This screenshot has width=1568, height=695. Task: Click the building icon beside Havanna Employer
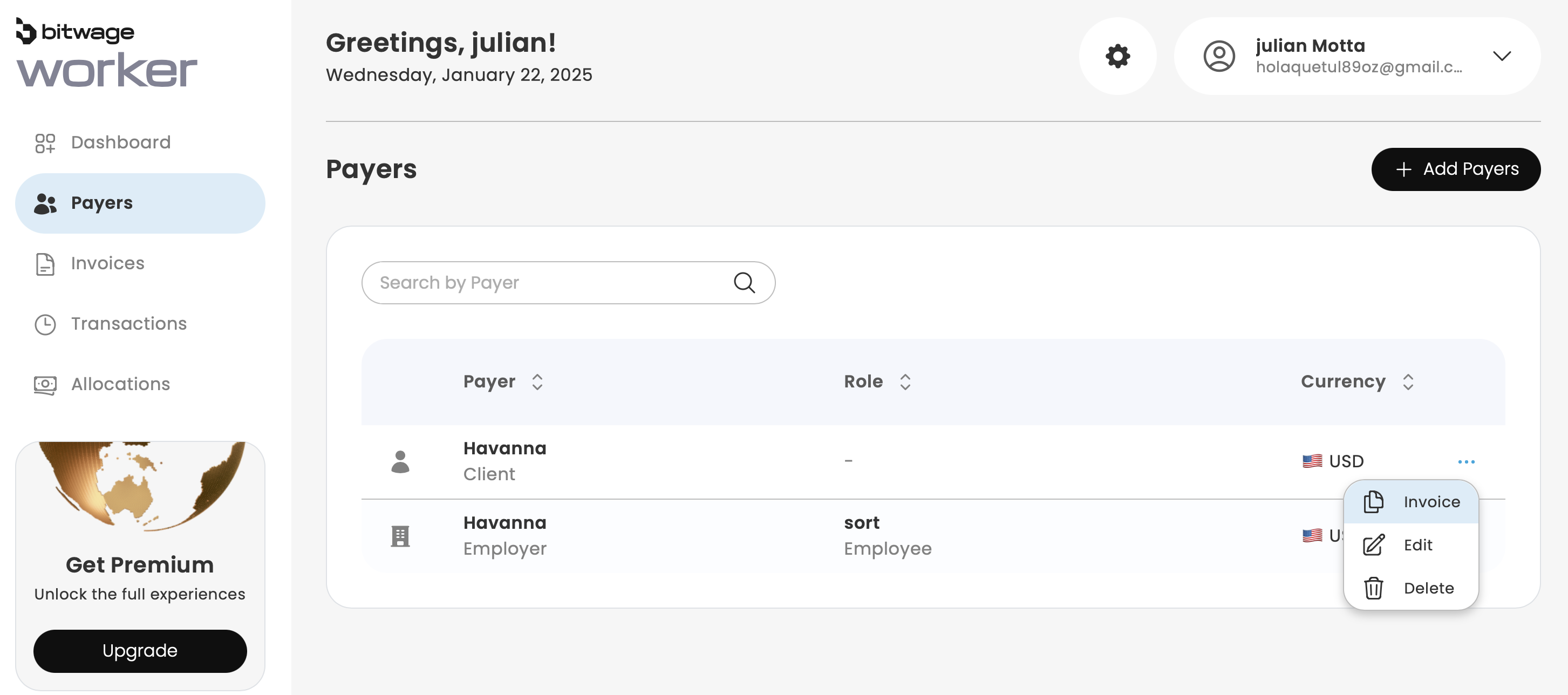tap(400, 536)
